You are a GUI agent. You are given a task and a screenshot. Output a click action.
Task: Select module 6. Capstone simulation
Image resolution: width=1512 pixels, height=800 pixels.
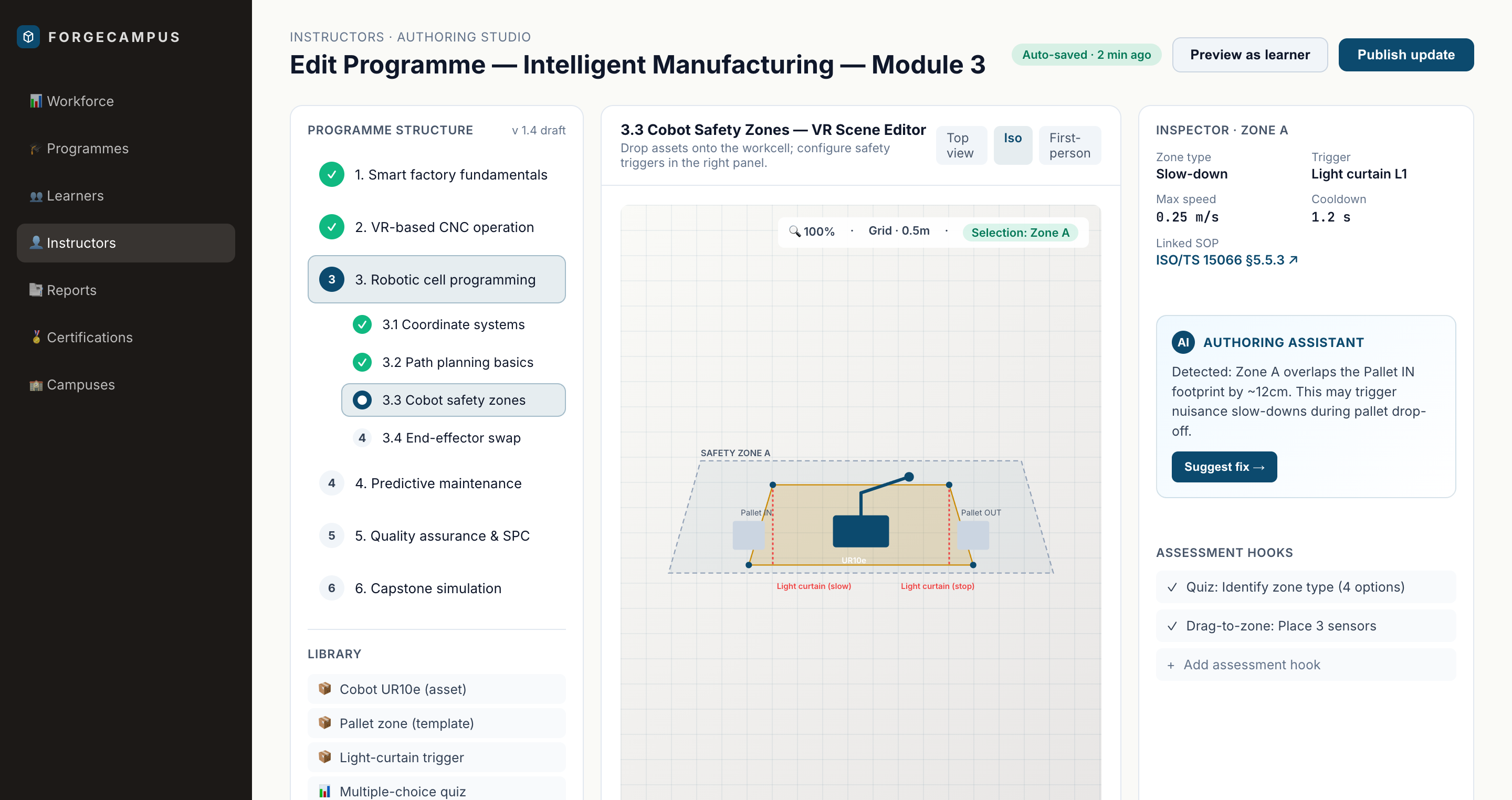[x=436, y=588]
